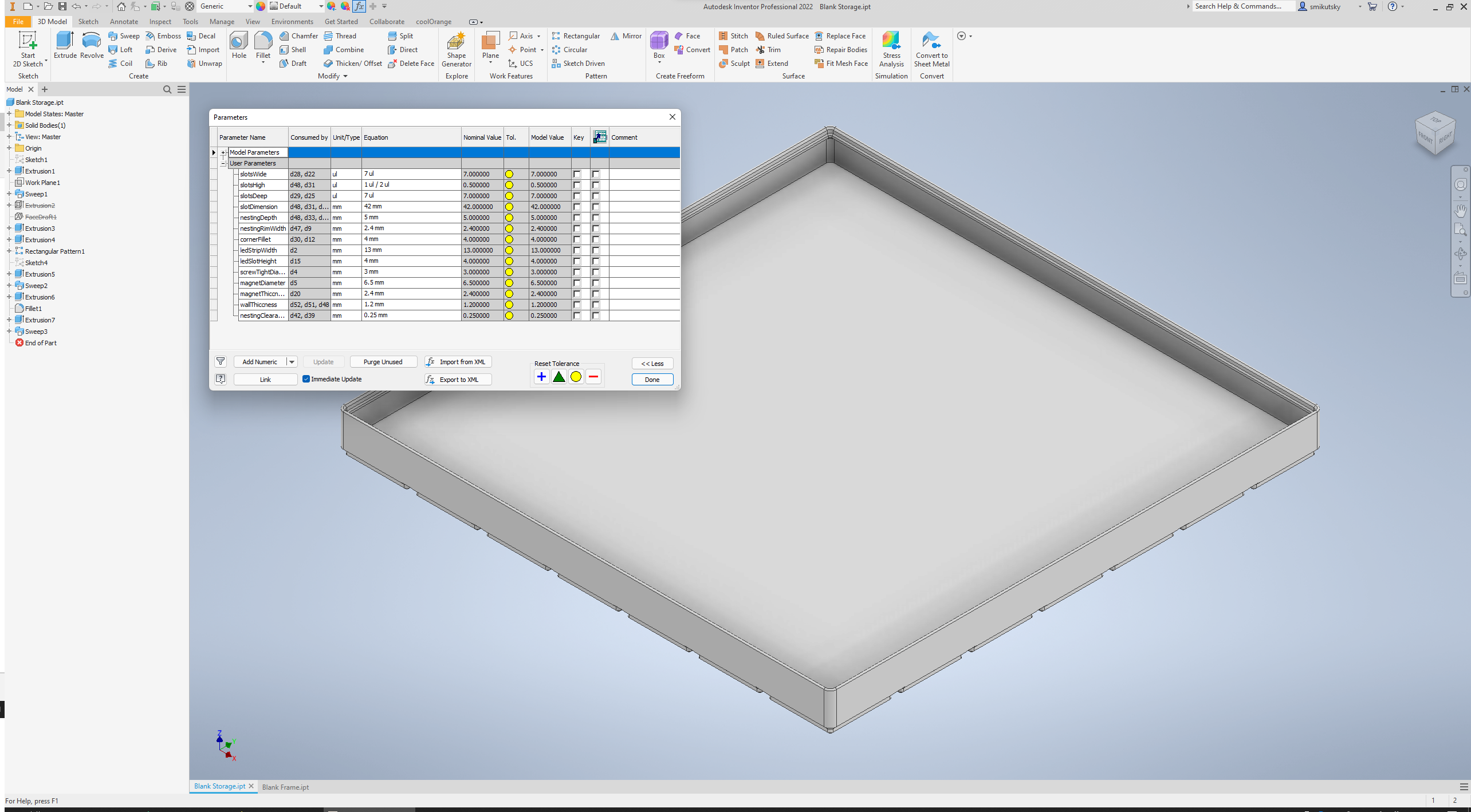This screenshot has width=1471, height=812.
Task: Click Convert to Sheet Metal
Action: [931, 50]
